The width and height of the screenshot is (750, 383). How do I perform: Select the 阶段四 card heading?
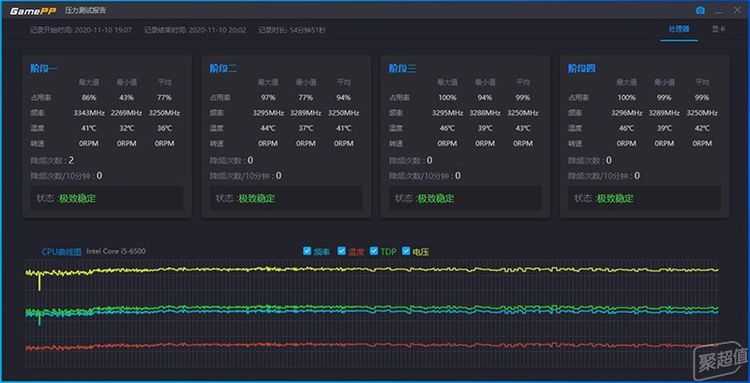point(582,68)
